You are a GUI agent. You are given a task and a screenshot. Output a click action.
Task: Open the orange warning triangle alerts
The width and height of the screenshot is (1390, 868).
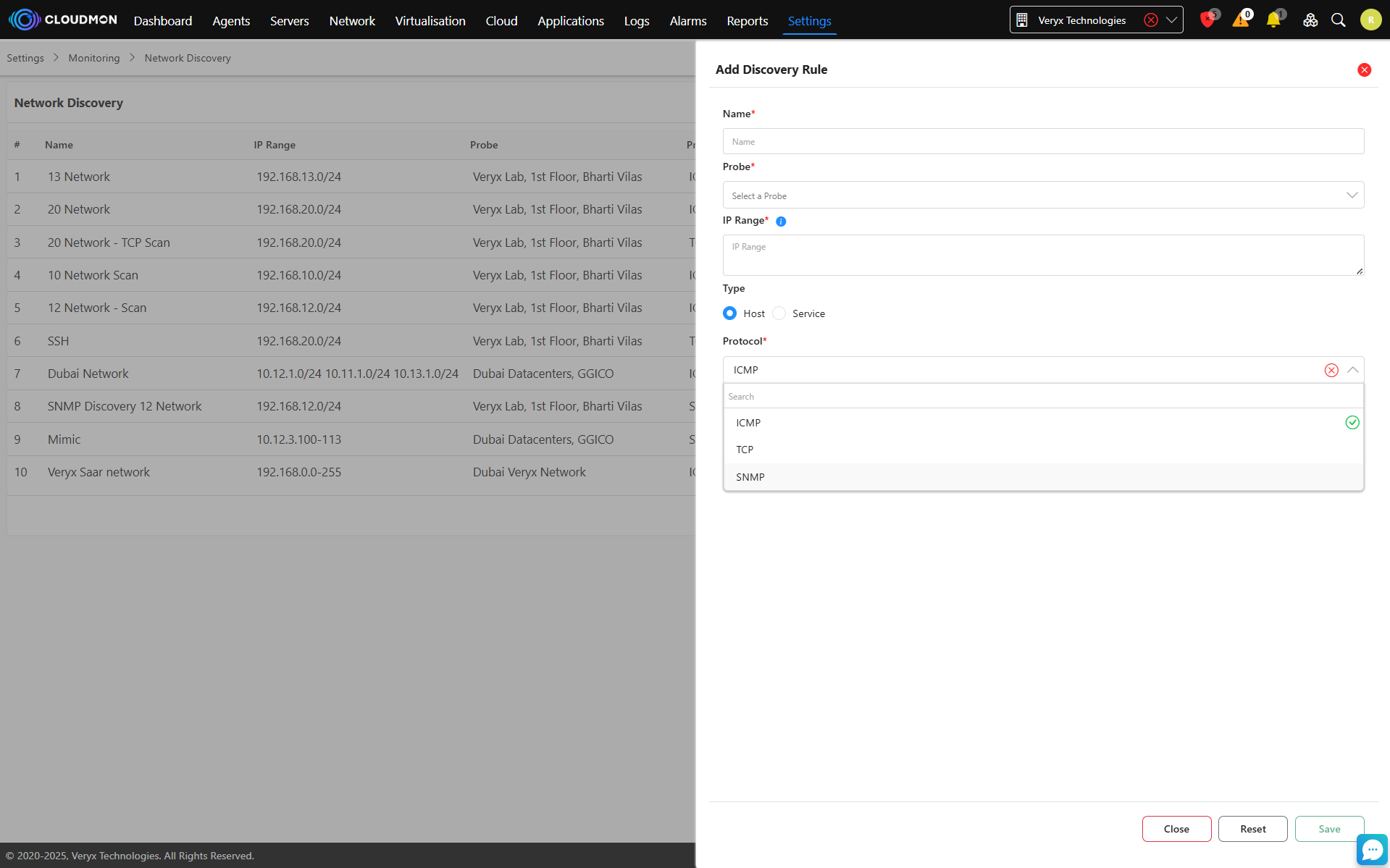pyautogui.click(x=1241, y=20)
